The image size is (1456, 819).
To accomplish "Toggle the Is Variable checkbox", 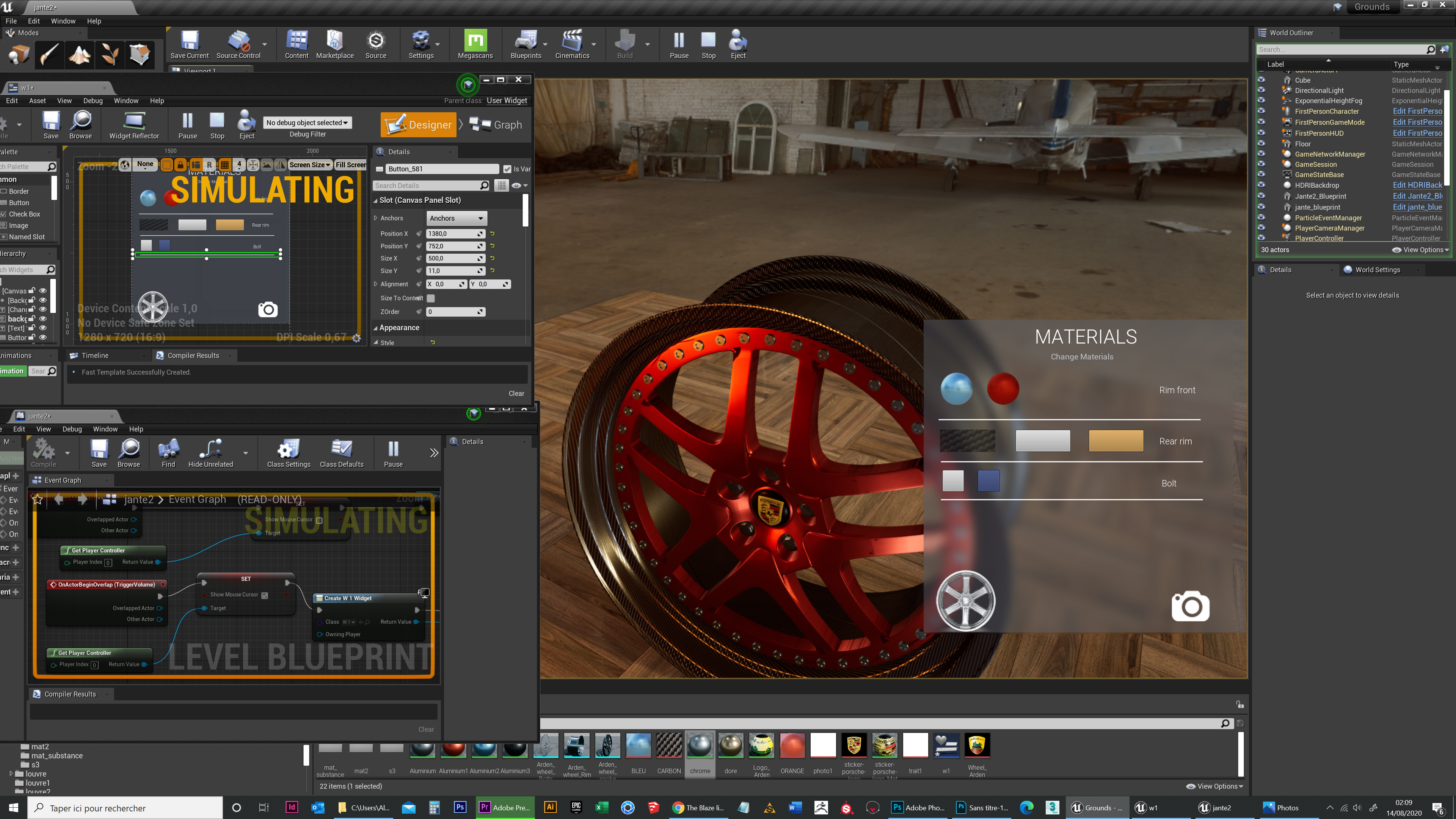I will coord(507,169).
